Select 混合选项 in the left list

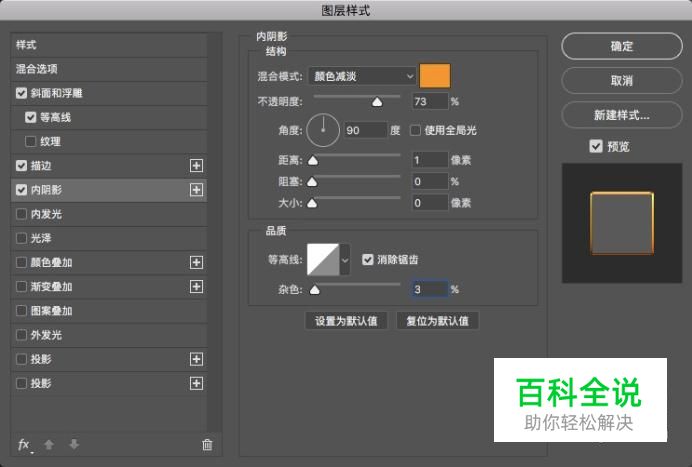click(x=109, y=69)
